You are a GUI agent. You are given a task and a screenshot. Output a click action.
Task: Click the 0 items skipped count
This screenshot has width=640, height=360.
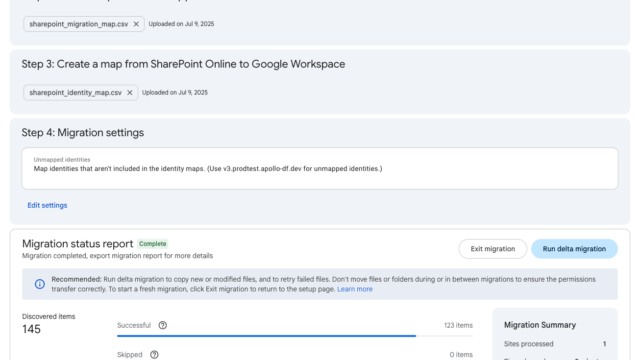461,355
